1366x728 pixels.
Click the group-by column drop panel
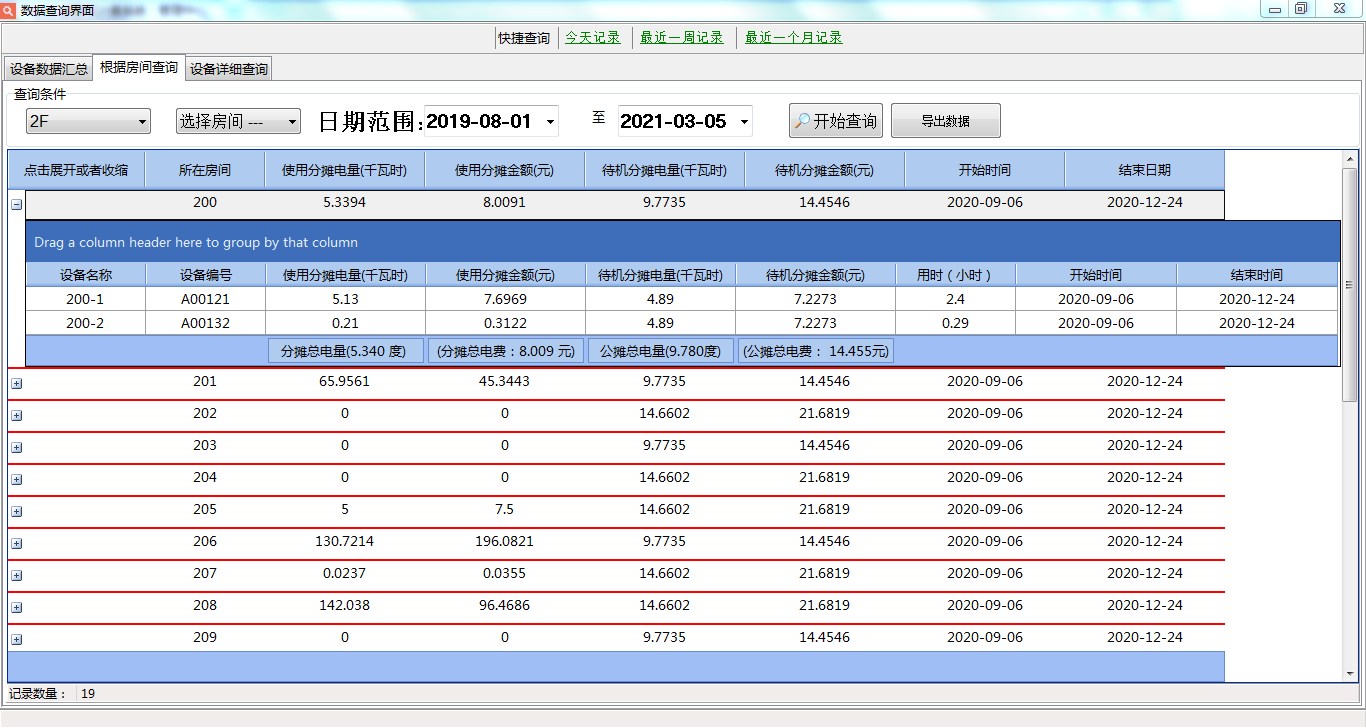click(682, 242)
